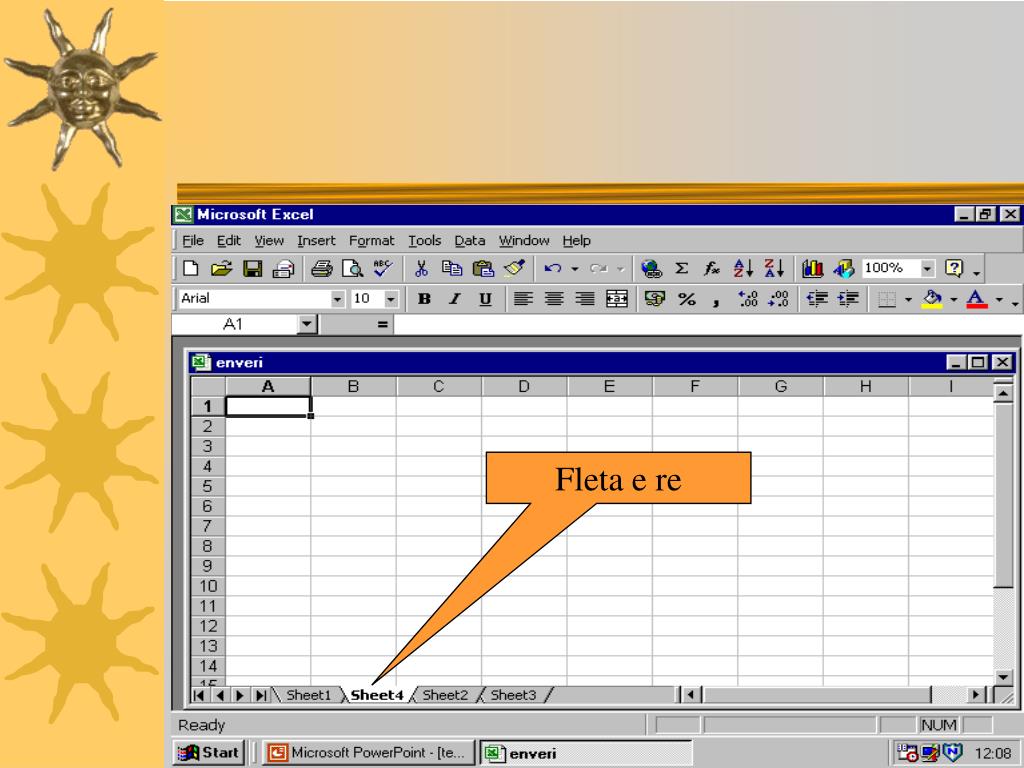Image resolution: width=1024 pixels, height=768 pixels.
Task: Toggle Bold formatting
Action: (424, 299)
